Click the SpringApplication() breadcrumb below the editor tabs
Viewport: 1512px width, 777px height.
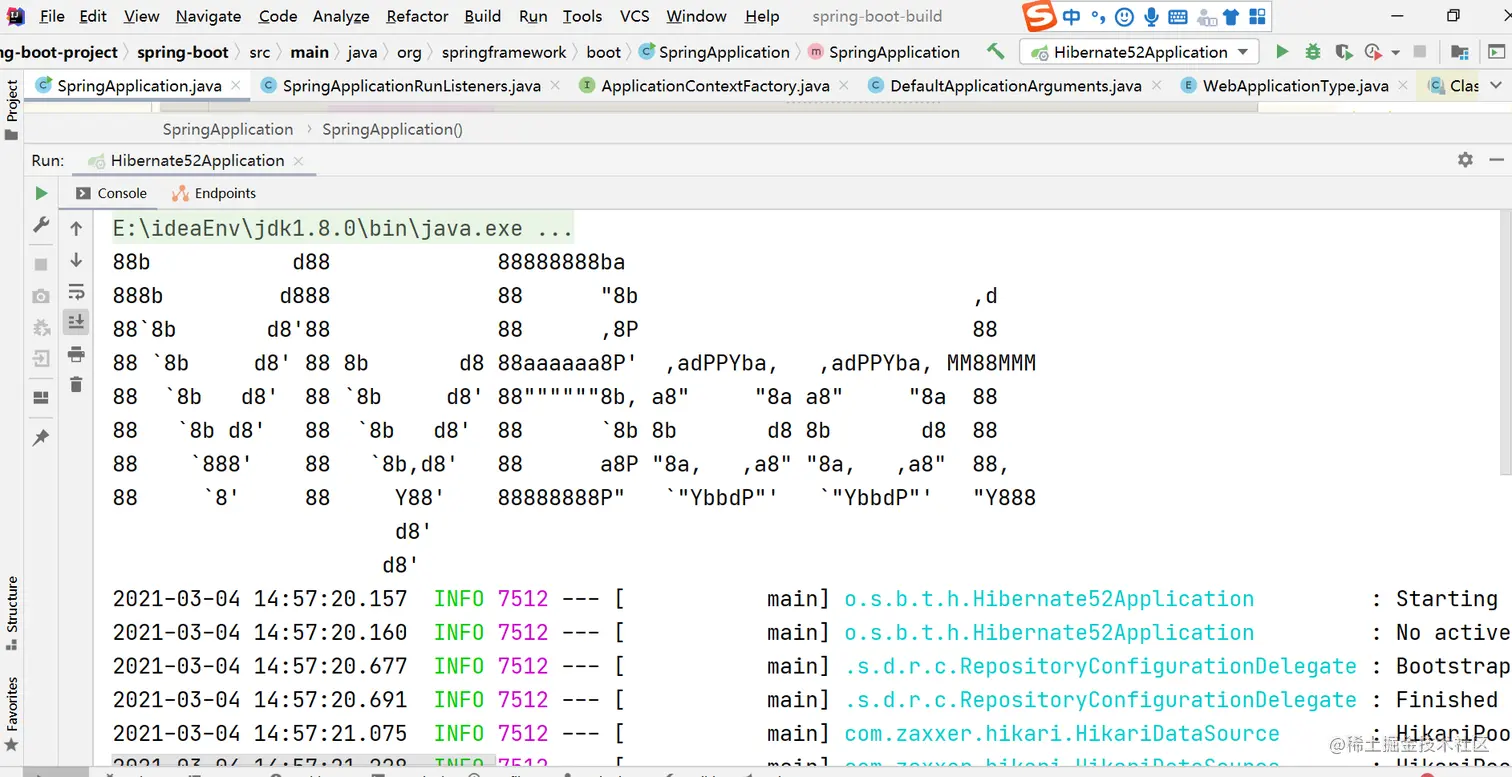click(x=392, y=129)
